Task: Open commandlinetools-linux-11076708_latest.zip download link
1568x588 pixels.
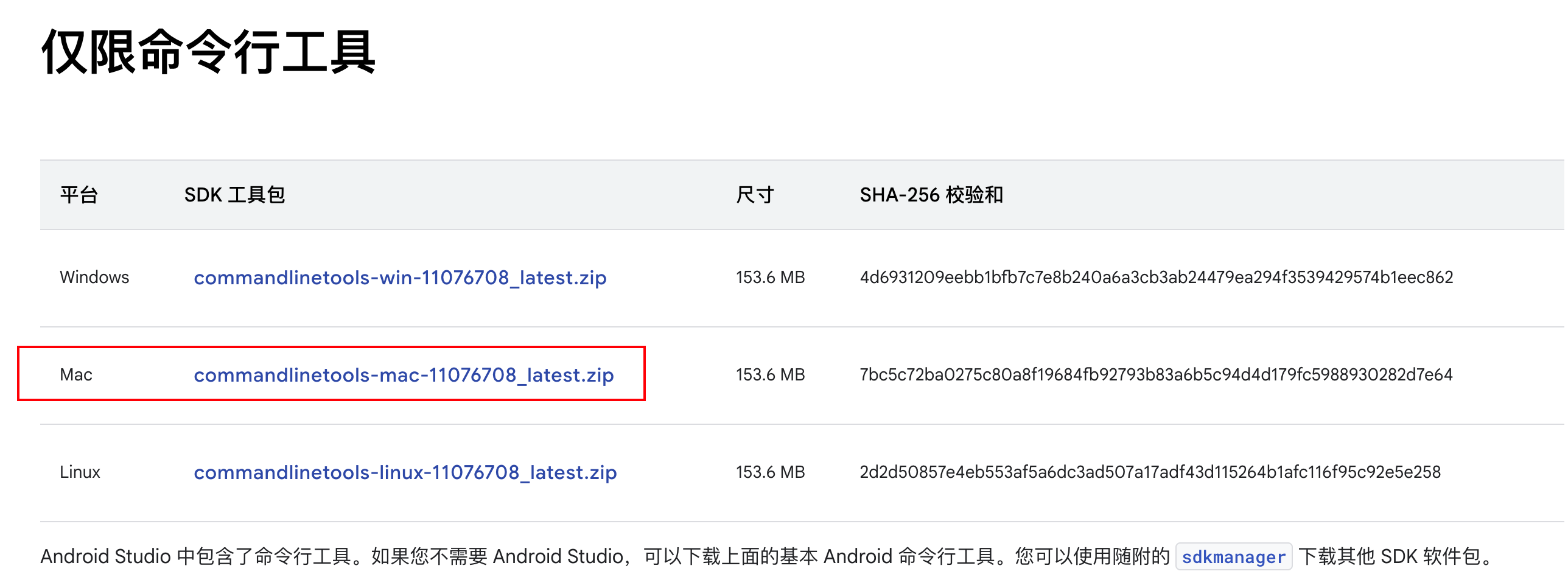Action: point(405,472)
